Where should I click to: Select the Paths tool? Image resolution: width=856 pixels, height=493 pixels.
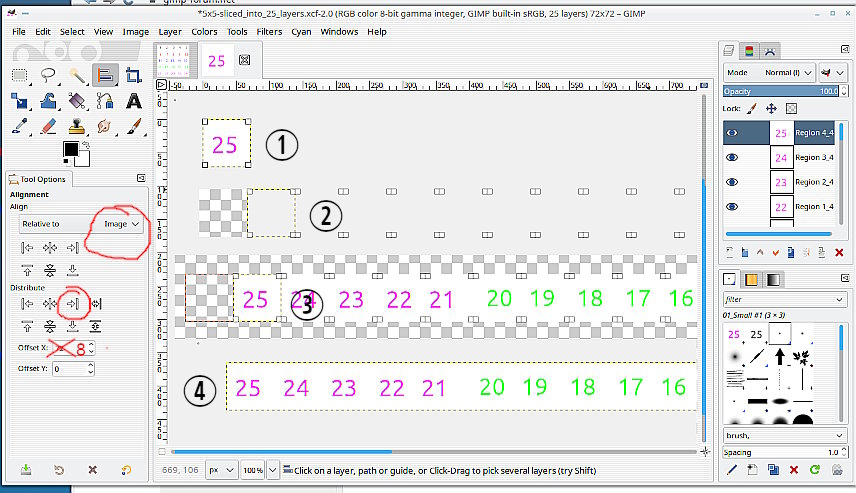pyautogui.click(x=105, y=101)
